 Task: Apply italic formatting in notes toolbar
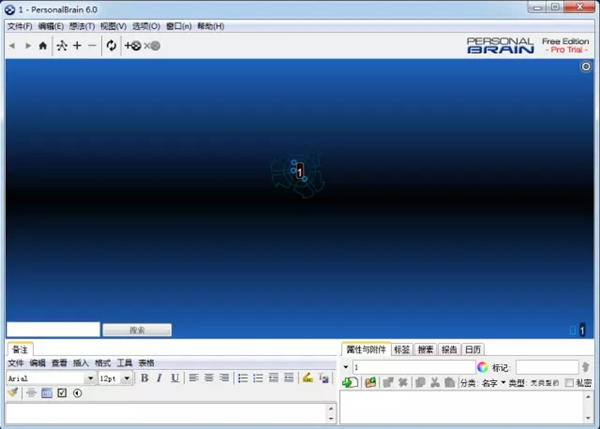coord(160,378)
